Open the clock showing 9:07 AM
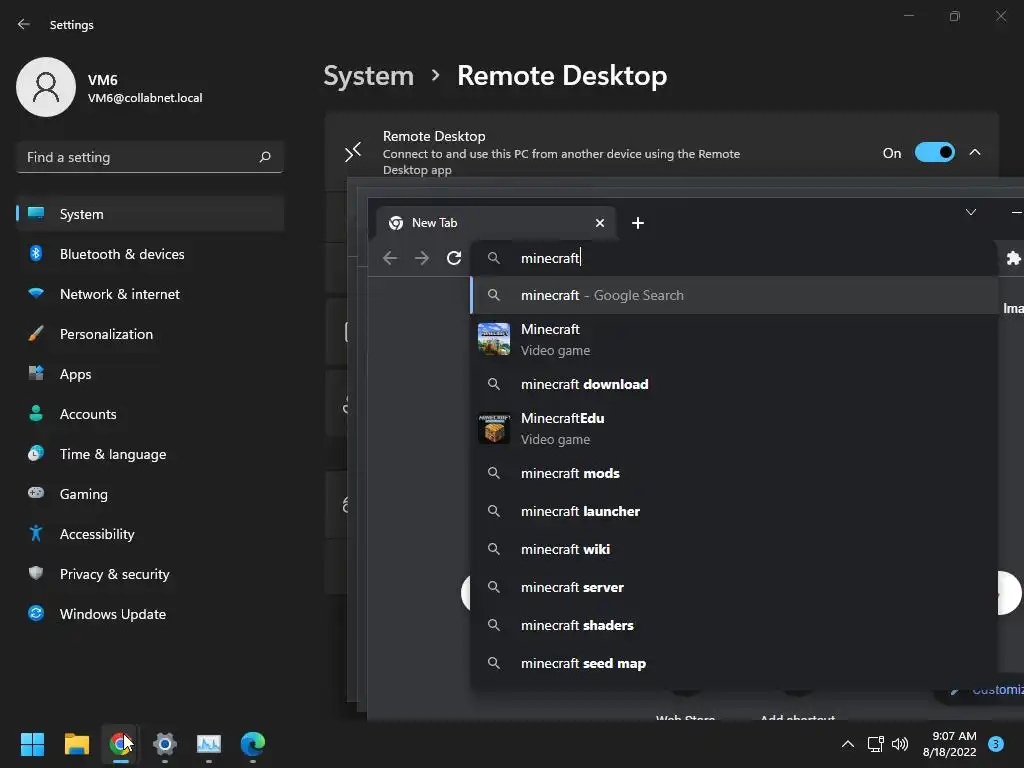1024x768 pixels. [950, 744]
